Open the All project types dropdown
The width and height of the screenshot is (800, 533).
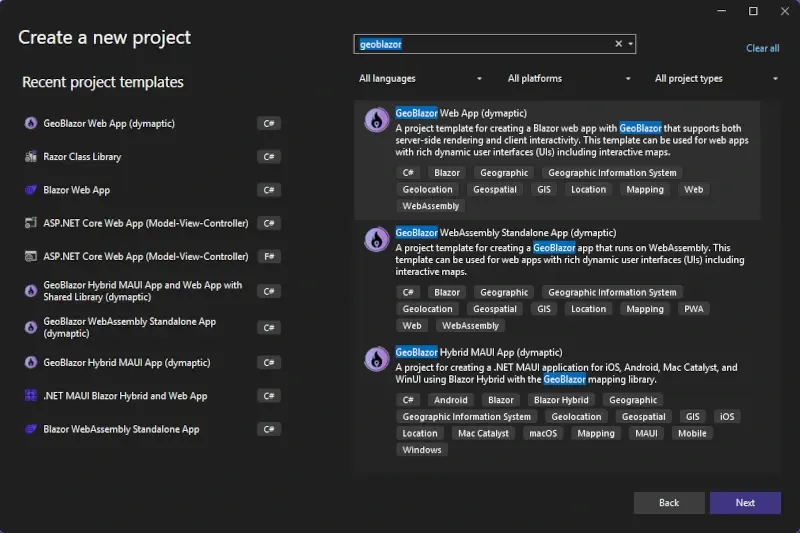(716, 79)
